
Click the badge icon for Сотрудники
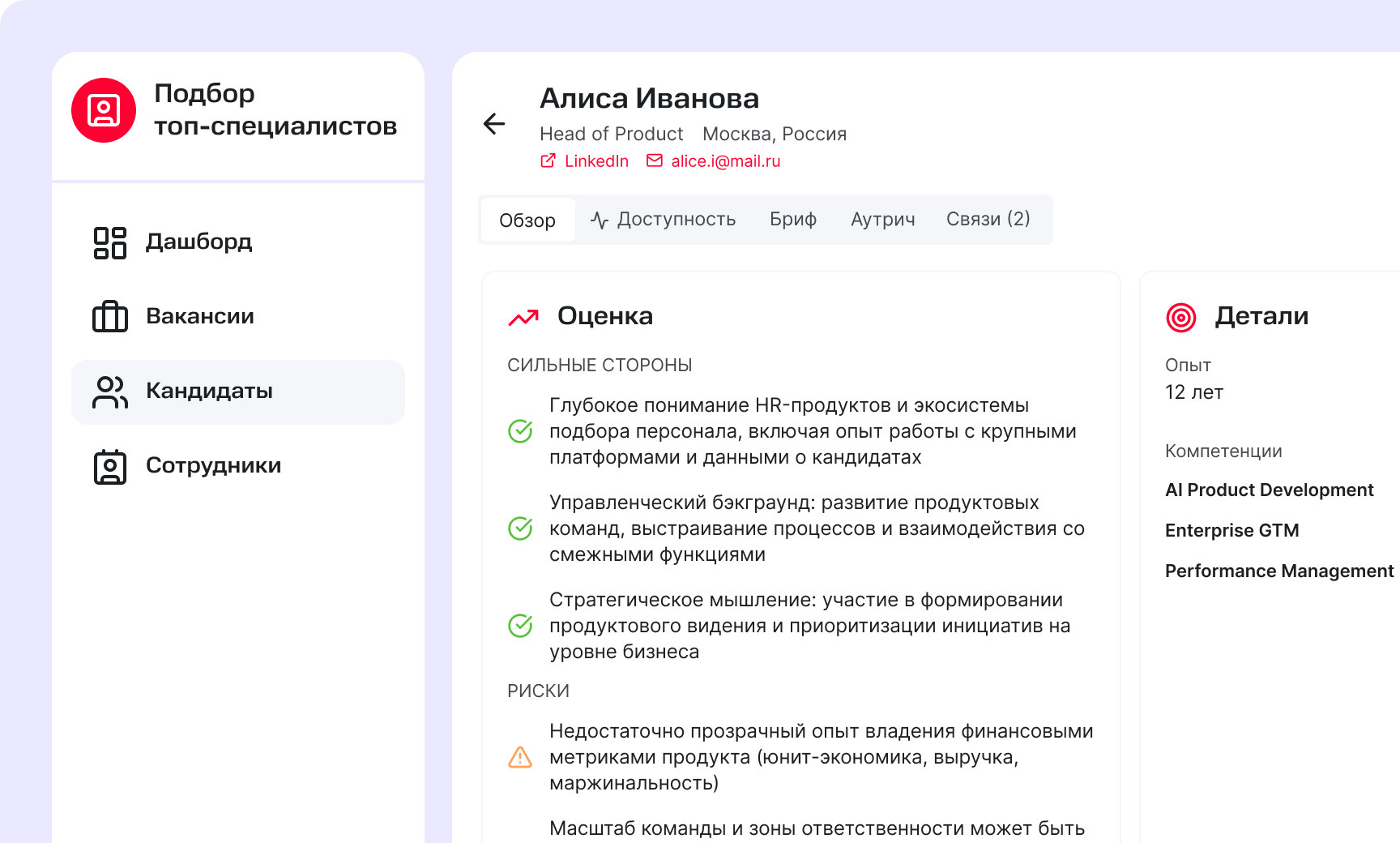tap(110, 467)
